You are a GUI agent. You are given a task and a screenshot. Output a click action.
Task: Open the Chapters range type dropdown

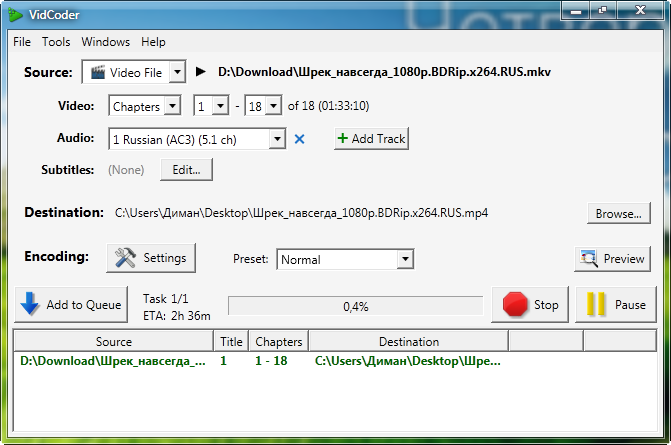pyautogui.click(x=171, y=106)
